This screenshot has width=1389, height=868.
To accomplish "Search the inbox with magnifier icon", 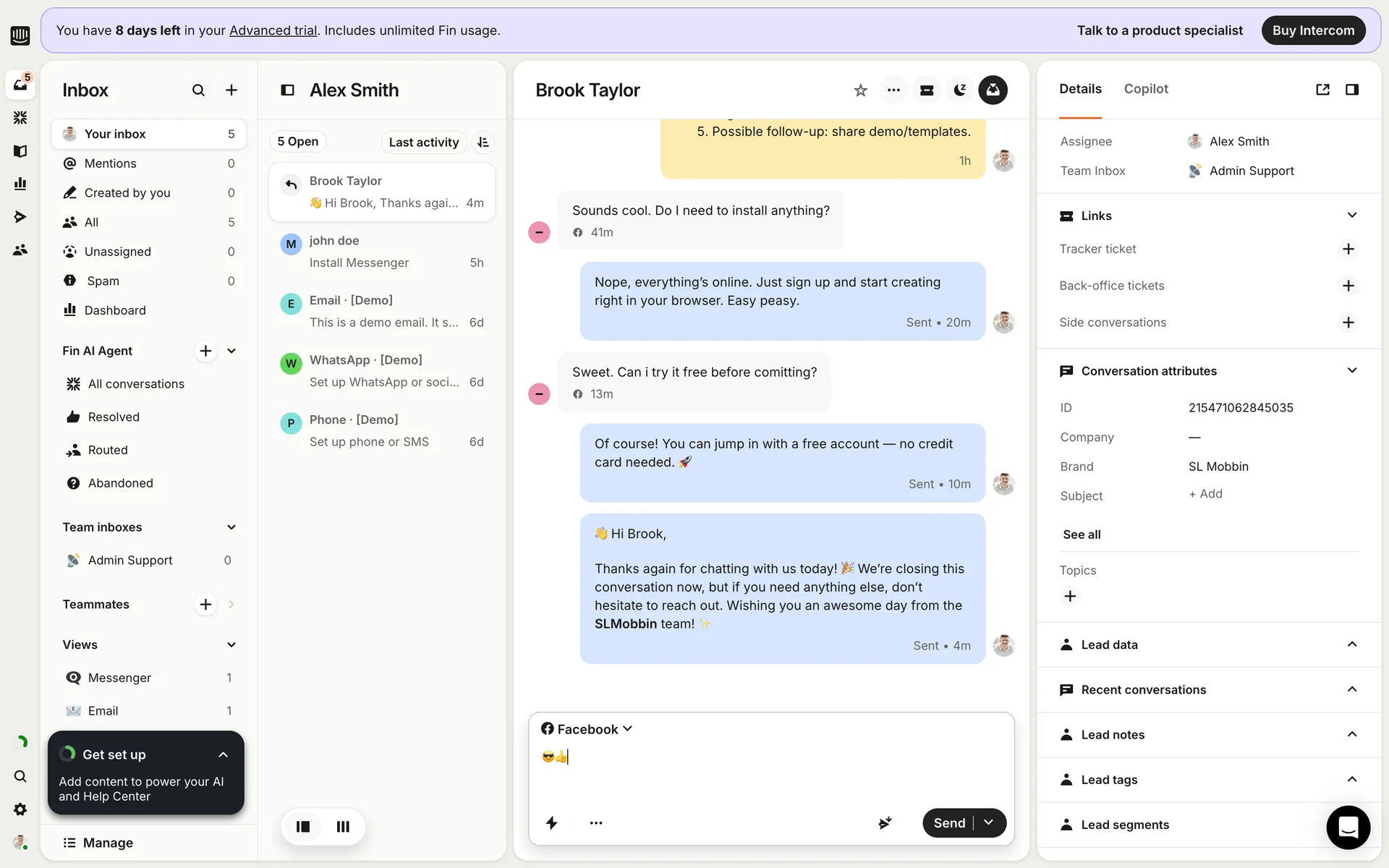I will [x=198, y=90].
